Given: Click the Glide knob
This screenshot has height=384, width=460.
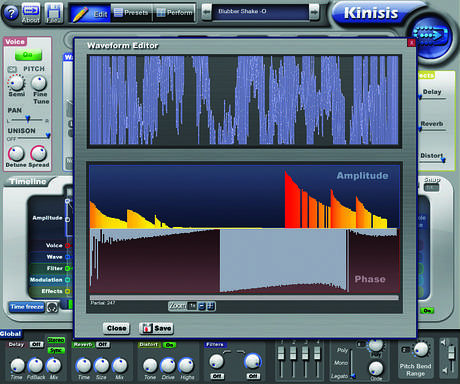Looking at the screenshot, I should 376,369.
